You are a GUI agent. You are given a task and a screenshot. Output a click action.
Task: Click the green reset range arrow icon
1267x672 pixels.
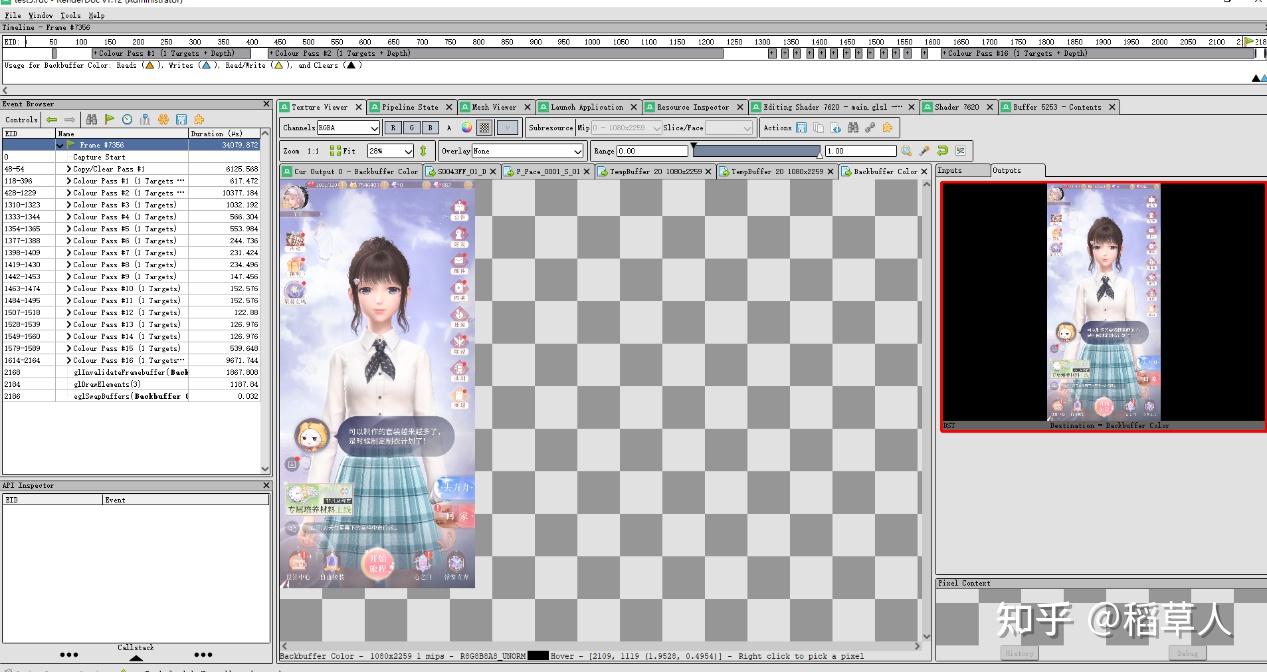tap(943, 151)
